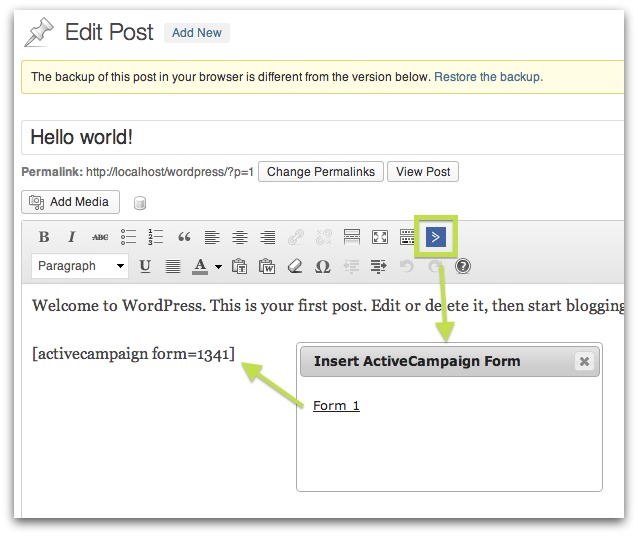
Task: Apply blockquote formatting
Action: click(x=184, y=237)
